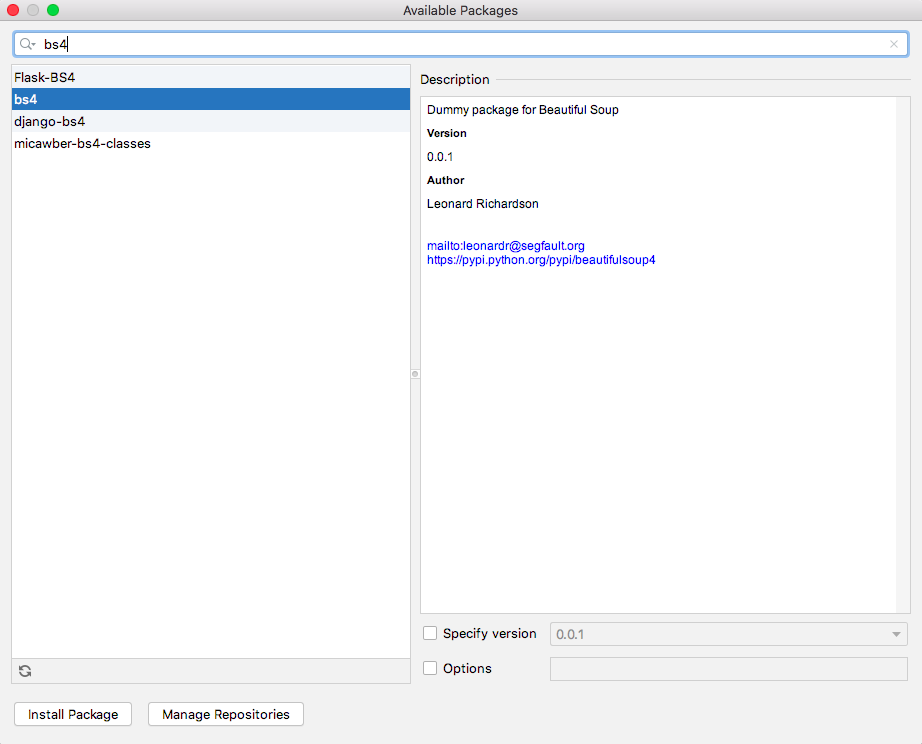Select the django-bs4 package

point(211,121)
